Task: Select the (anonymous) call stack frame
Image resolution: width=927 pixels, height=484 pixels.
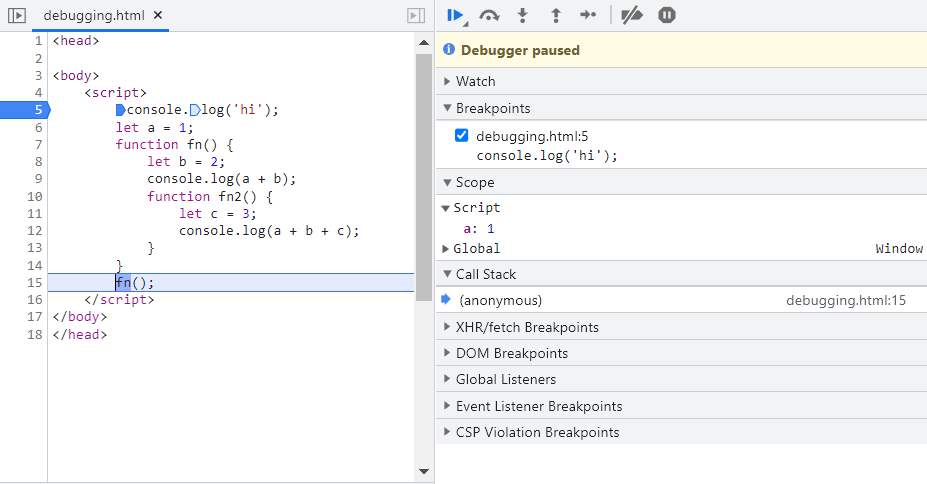Action: pyautogui.click(x=500, y=300)
